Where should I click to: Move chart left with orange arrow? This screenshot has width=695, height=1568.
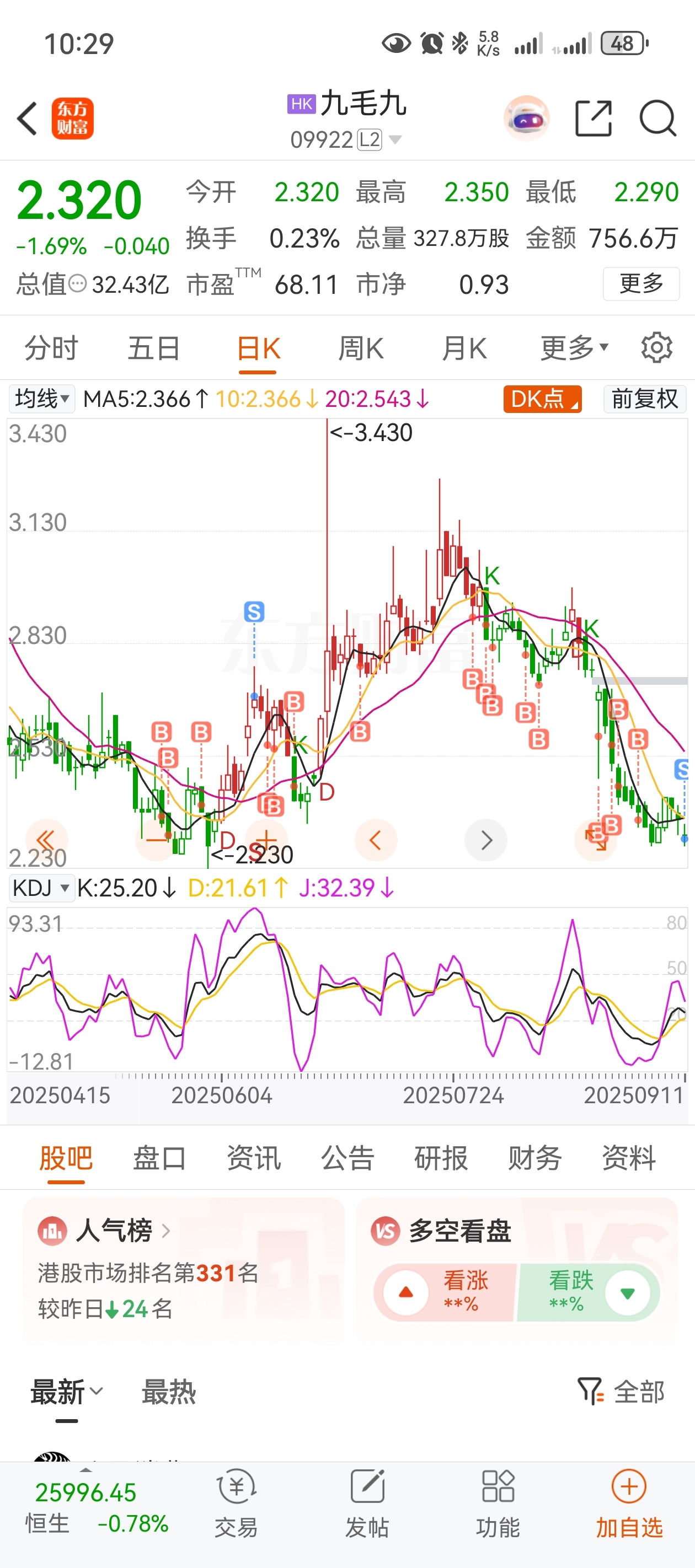point(376,840)
